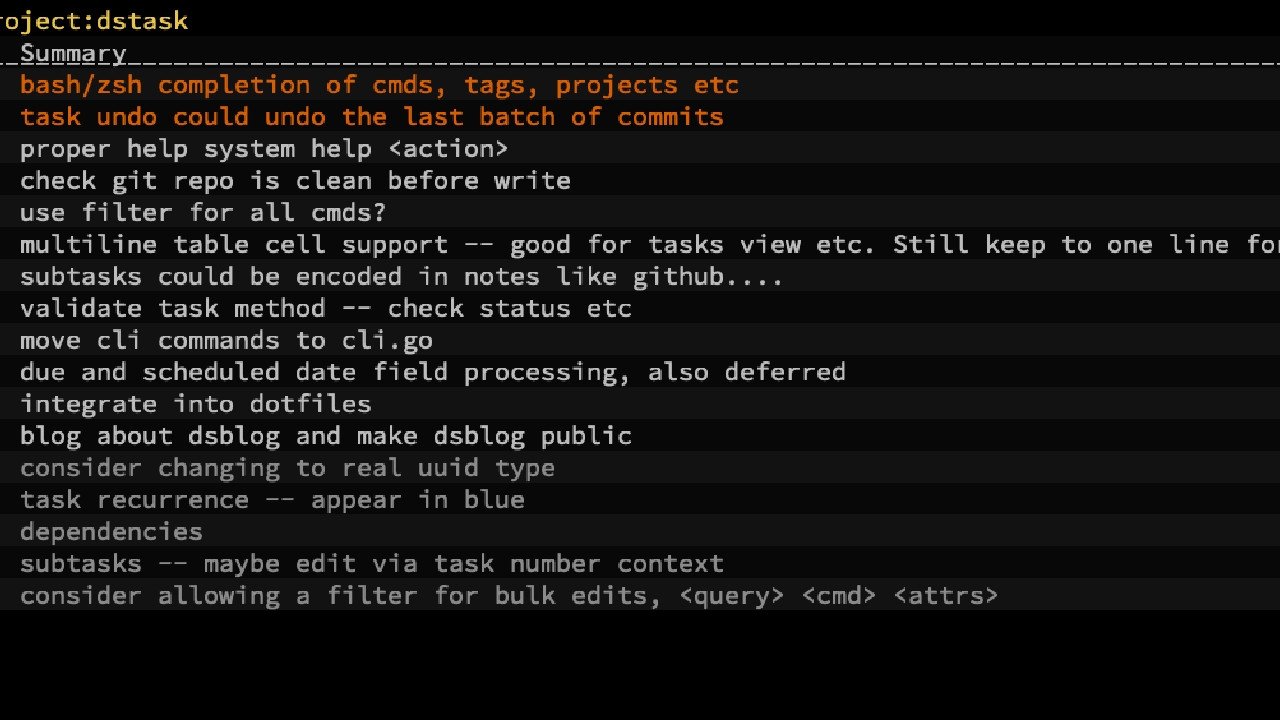Click move cli commands to cli.go
1280x720 pixels.
point(226,340)
